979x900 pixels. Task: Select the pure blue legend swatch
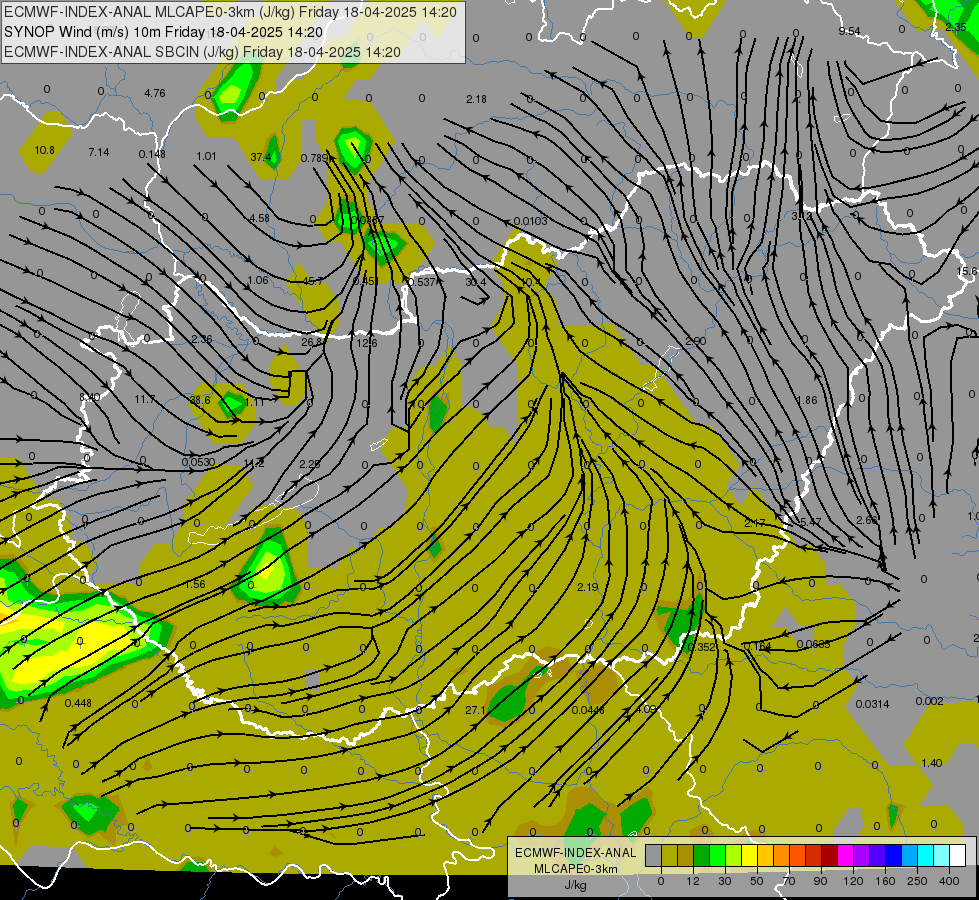click(893, 855)
